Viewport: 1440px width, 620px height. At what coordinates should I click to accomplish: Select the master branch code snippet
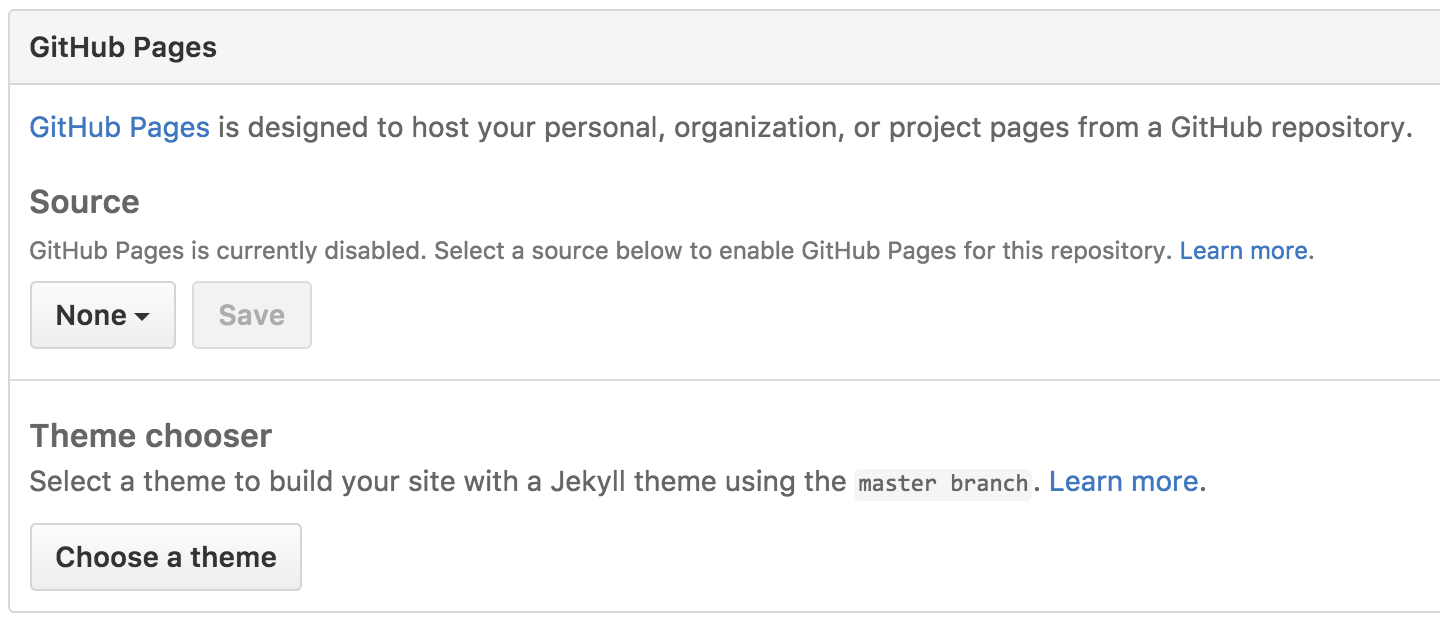point(942,483)
